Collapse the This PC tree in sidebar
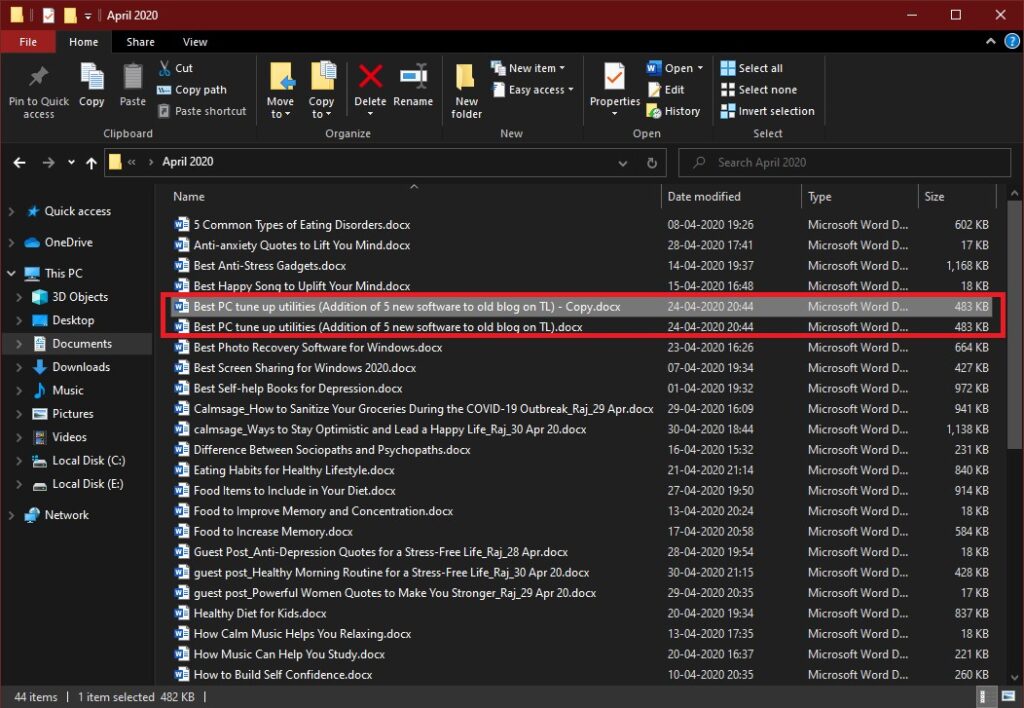This screenshot has width=1024, height=708. [10, 272]
